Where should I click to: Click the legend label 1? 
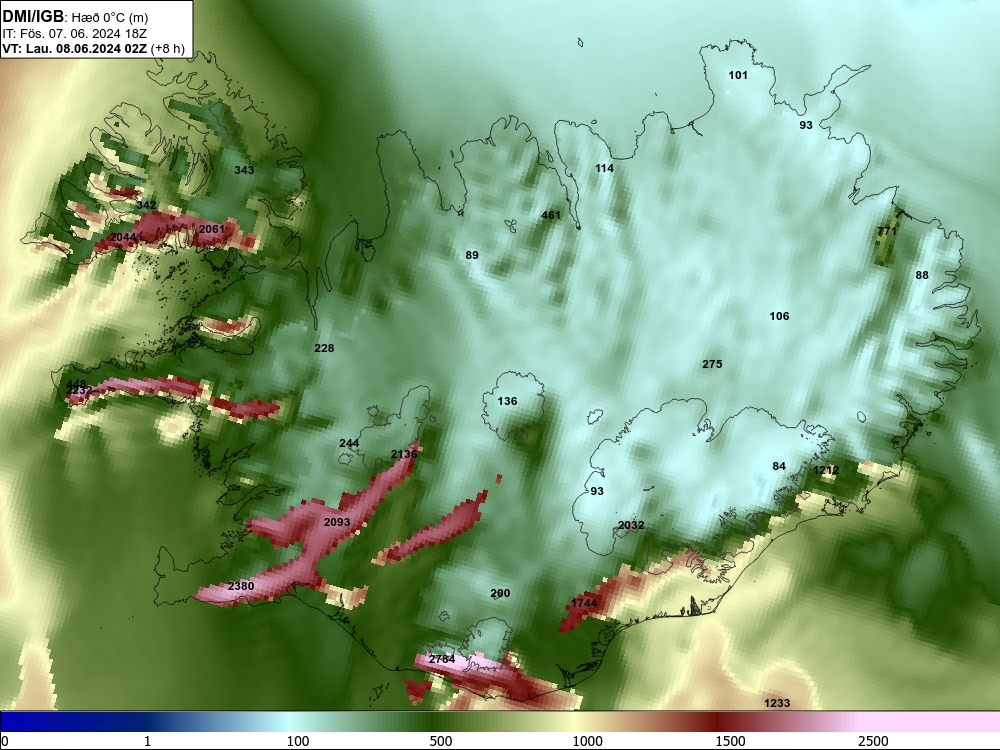click(147, 741)
